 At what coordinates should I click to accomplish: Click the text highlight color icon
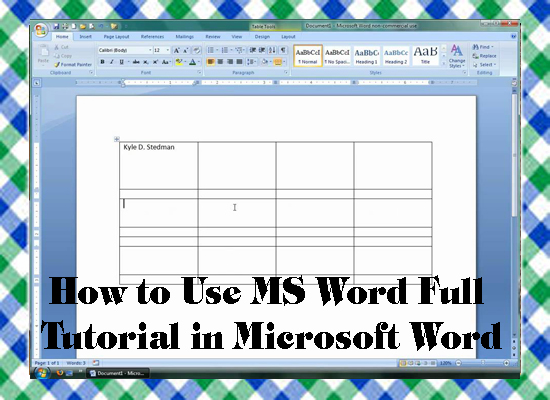[179, 62]
